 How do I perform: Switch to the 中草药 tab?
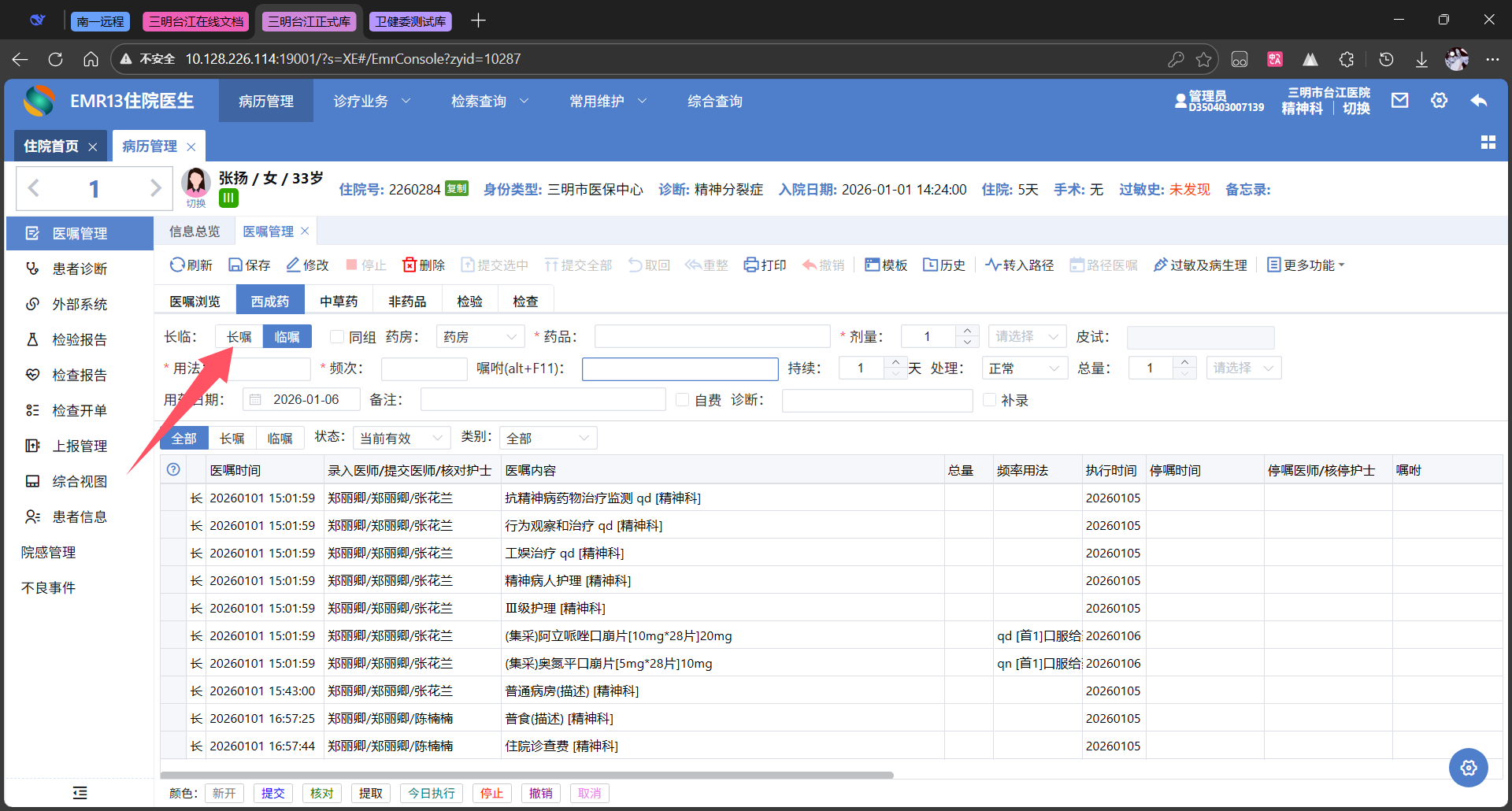(x=339, y=302)
